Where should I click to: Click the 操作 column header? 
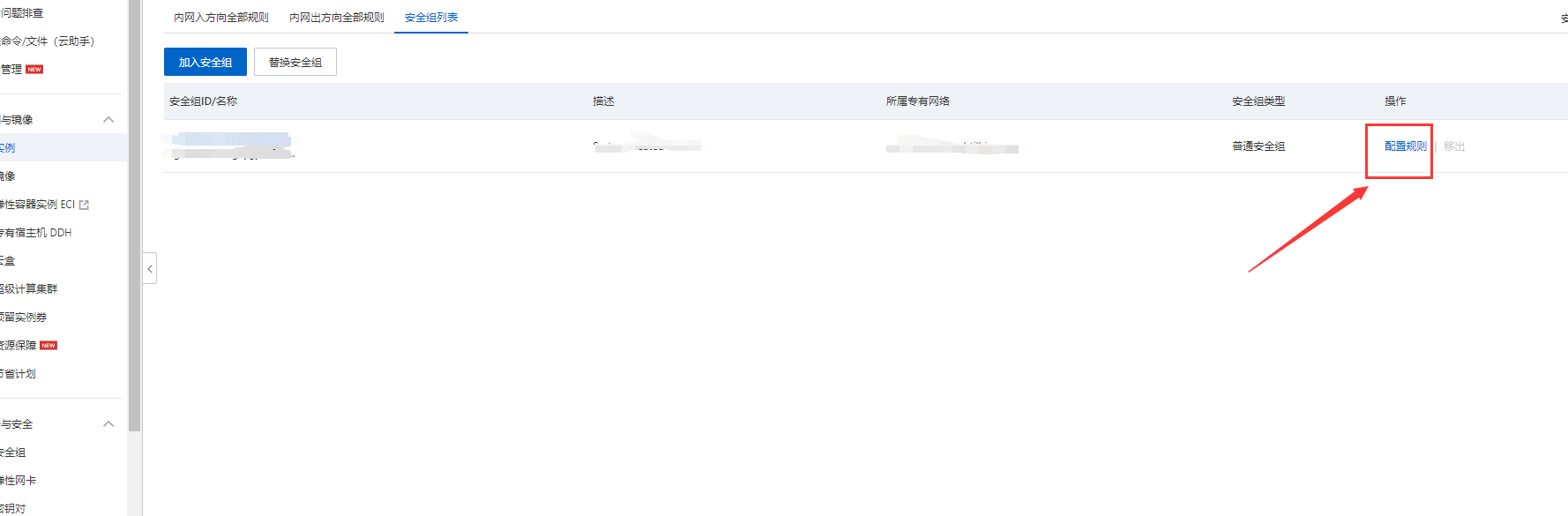(x=1395, y=101)
